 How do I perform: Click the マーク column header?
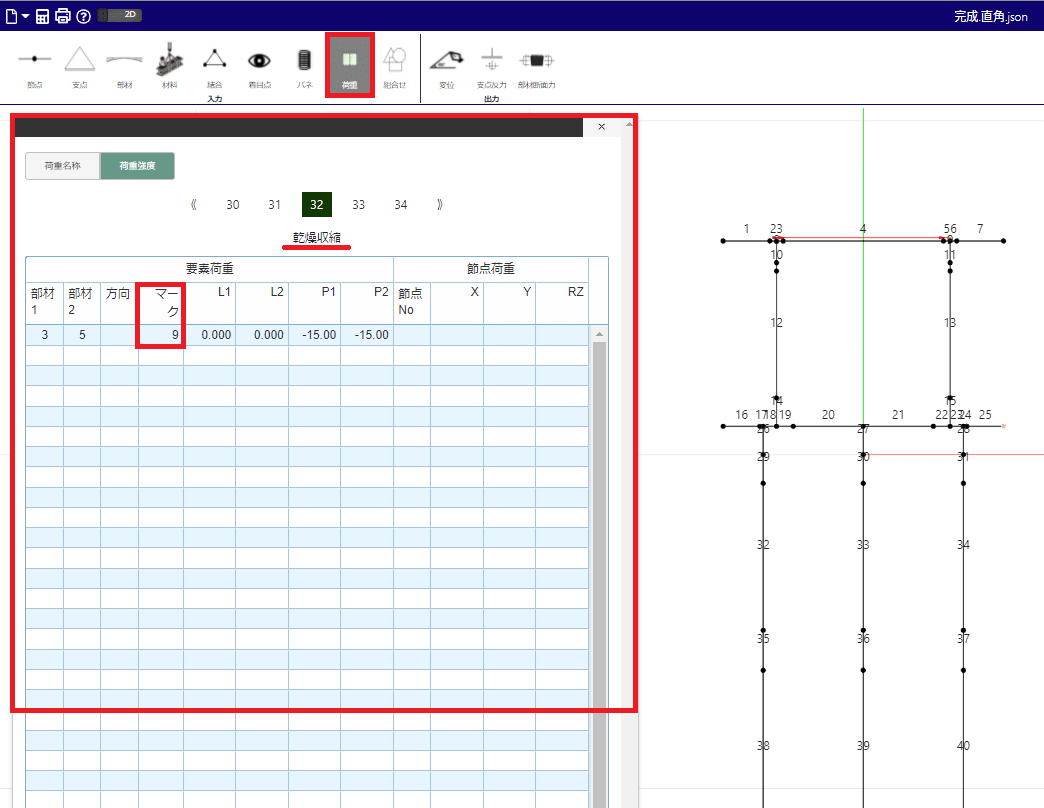[x=161, y=302]
